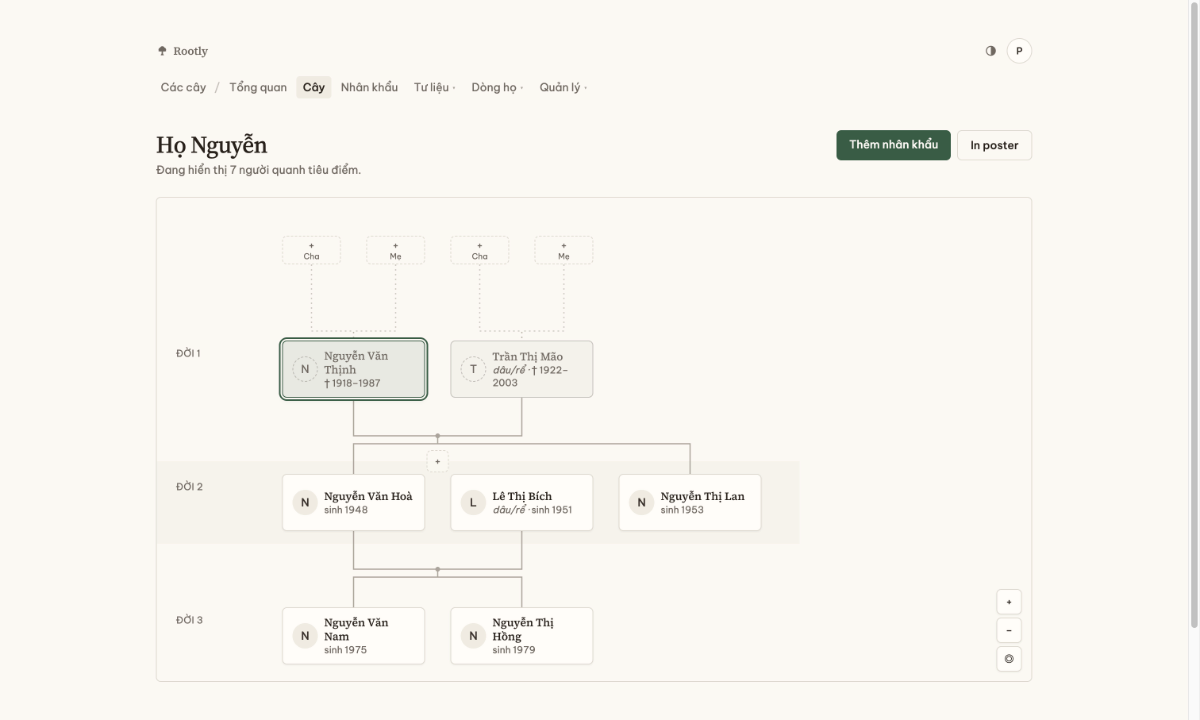Click the Họ Nguyễn page heading
The width and height of the screenshot is (1200, 720).
click(x=212, y=145)
